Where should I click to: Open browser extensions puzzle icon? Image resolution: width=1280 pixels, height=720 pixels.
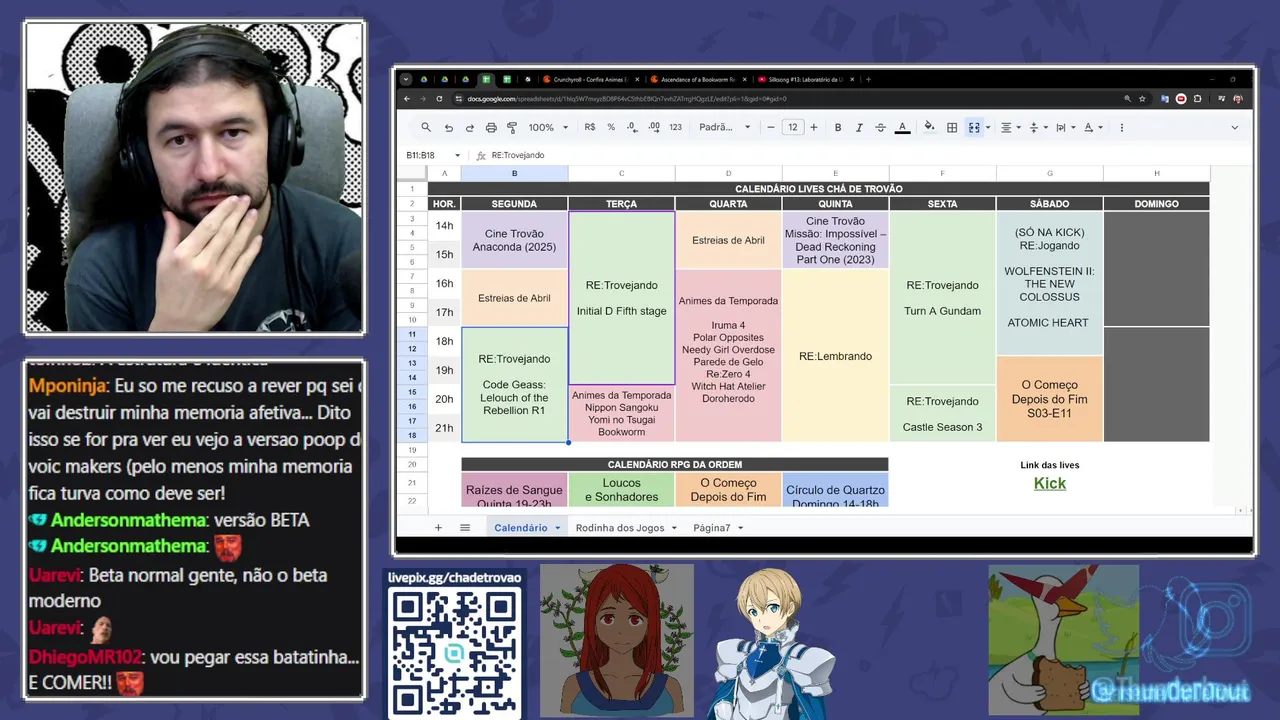coord(1197,99)
